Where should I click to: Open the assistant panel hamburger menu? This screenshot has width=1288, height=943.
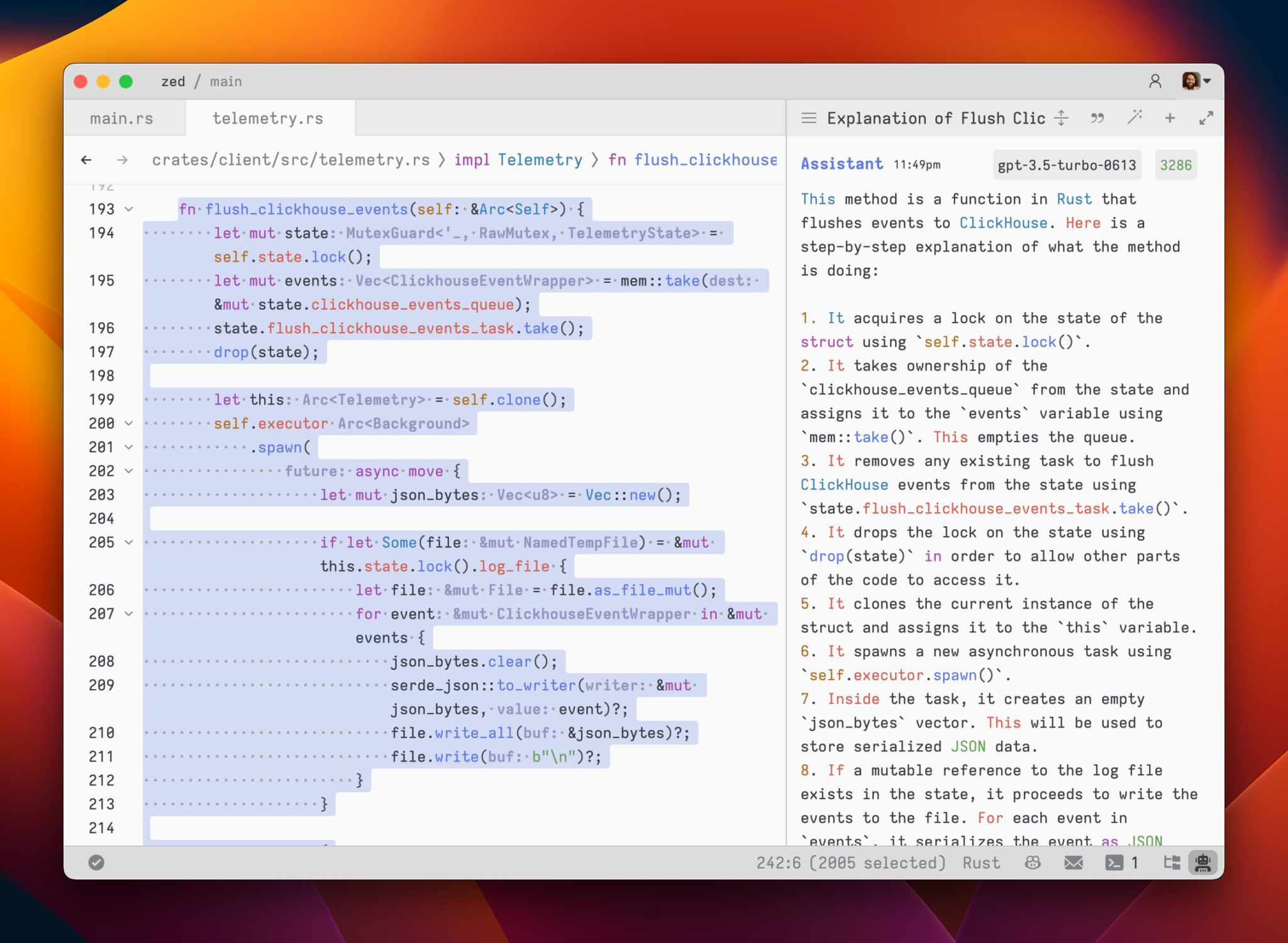coord(809,118)
